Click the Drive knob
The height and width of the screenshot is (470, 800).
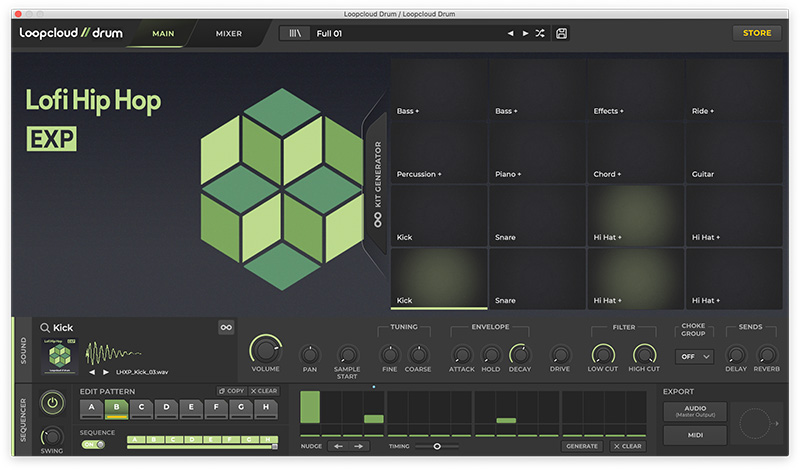tap(560, 354)
